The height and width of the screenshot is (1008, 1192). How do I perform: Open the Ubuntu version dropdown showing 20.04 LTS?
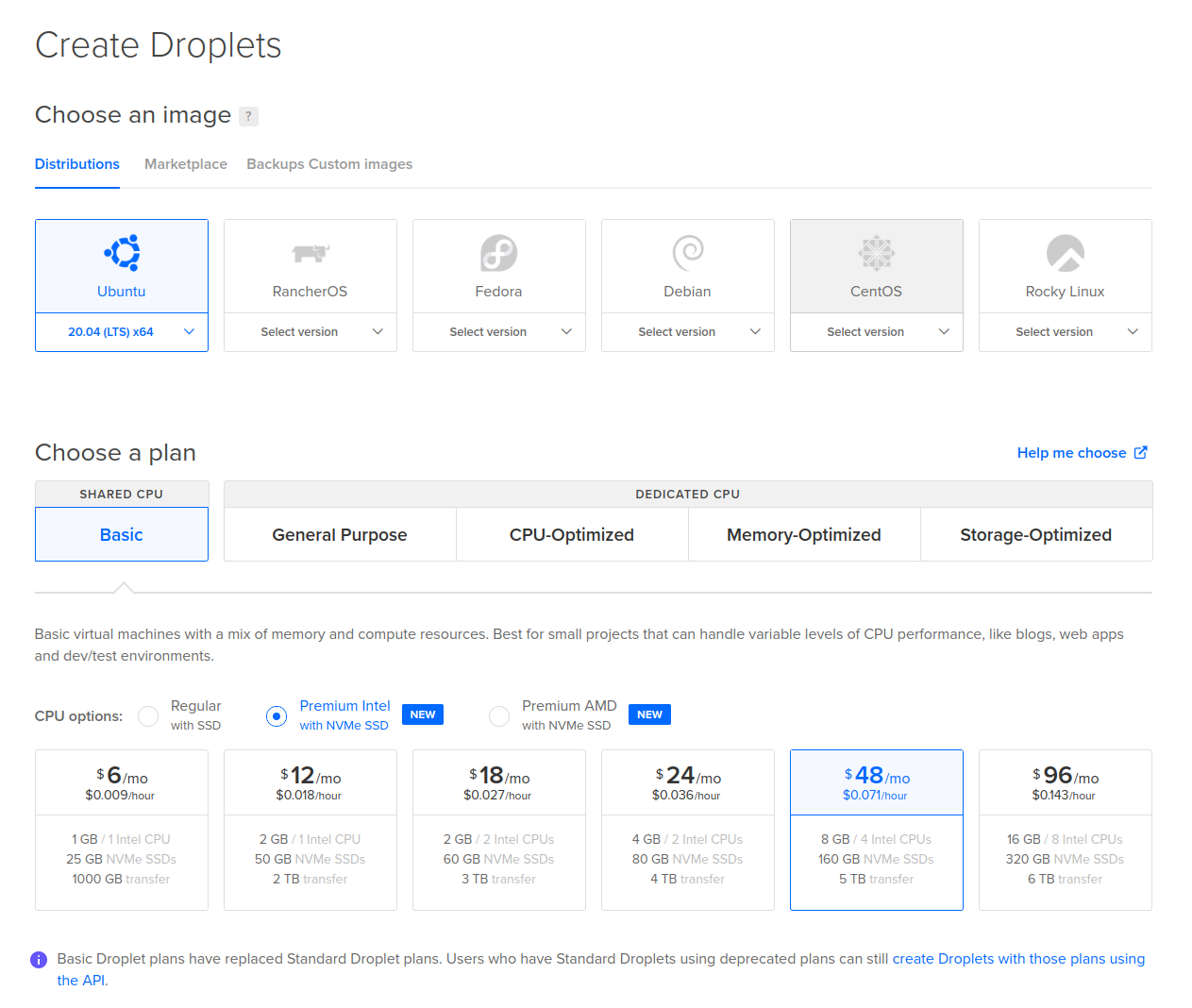pos(121,332)
